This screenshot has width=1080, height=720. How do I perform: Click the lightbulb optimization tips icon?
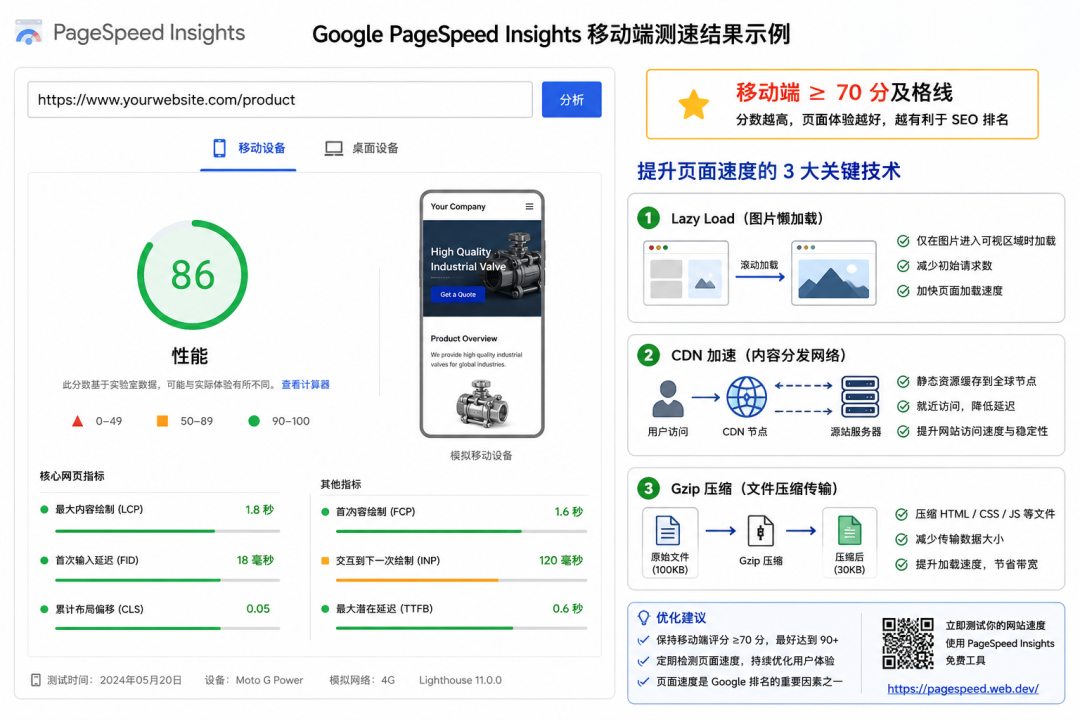(x=643, y=617)
